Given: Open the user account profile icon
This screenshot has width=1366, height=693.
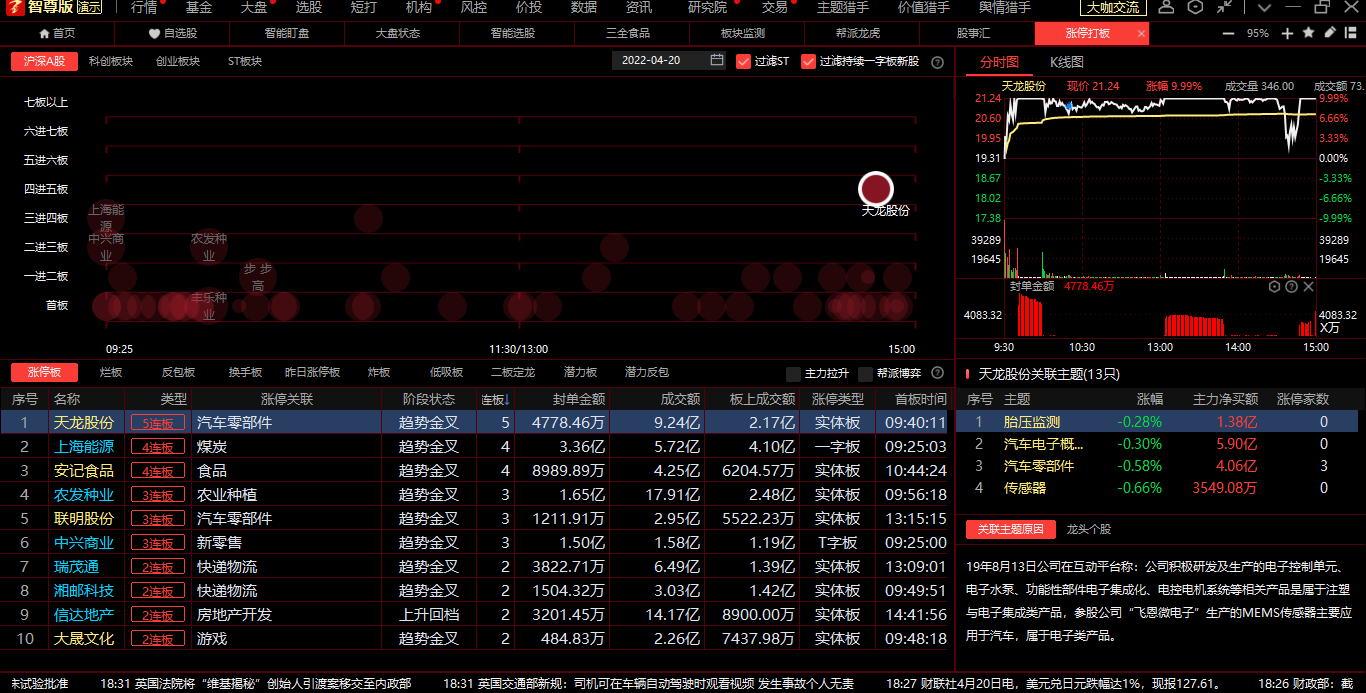Looking at the screenshot, I should (1166, 8).
